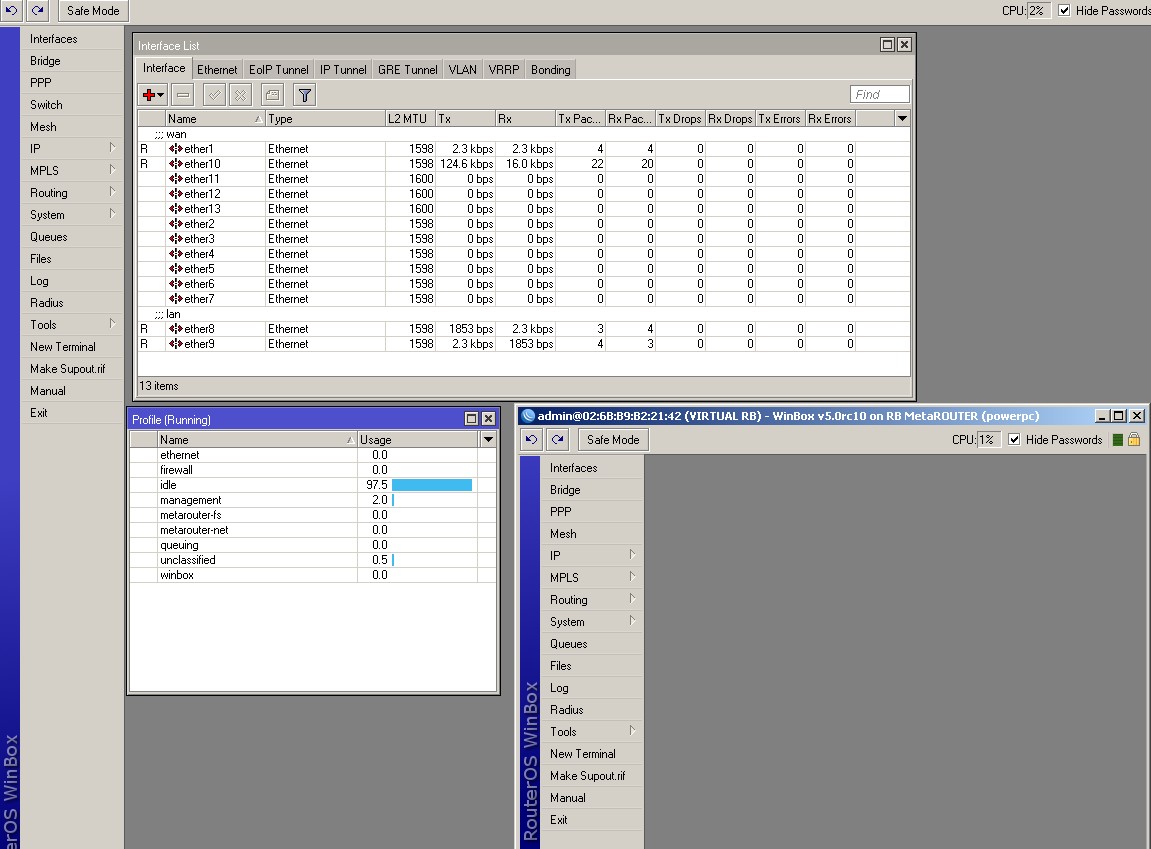Toggle Hide Passwords in VIRTUAL RB window
The image size is (1151, 849).
1014,440
